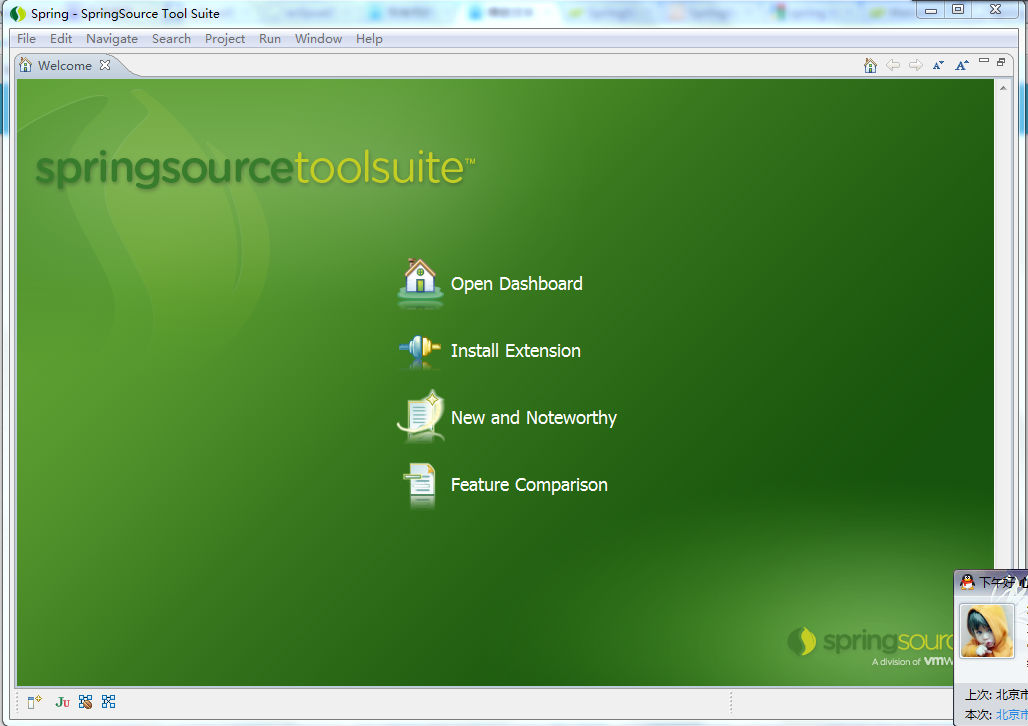Open the Project menu
This screenshot has height=726, width=1028.
(x=225, y=39)
